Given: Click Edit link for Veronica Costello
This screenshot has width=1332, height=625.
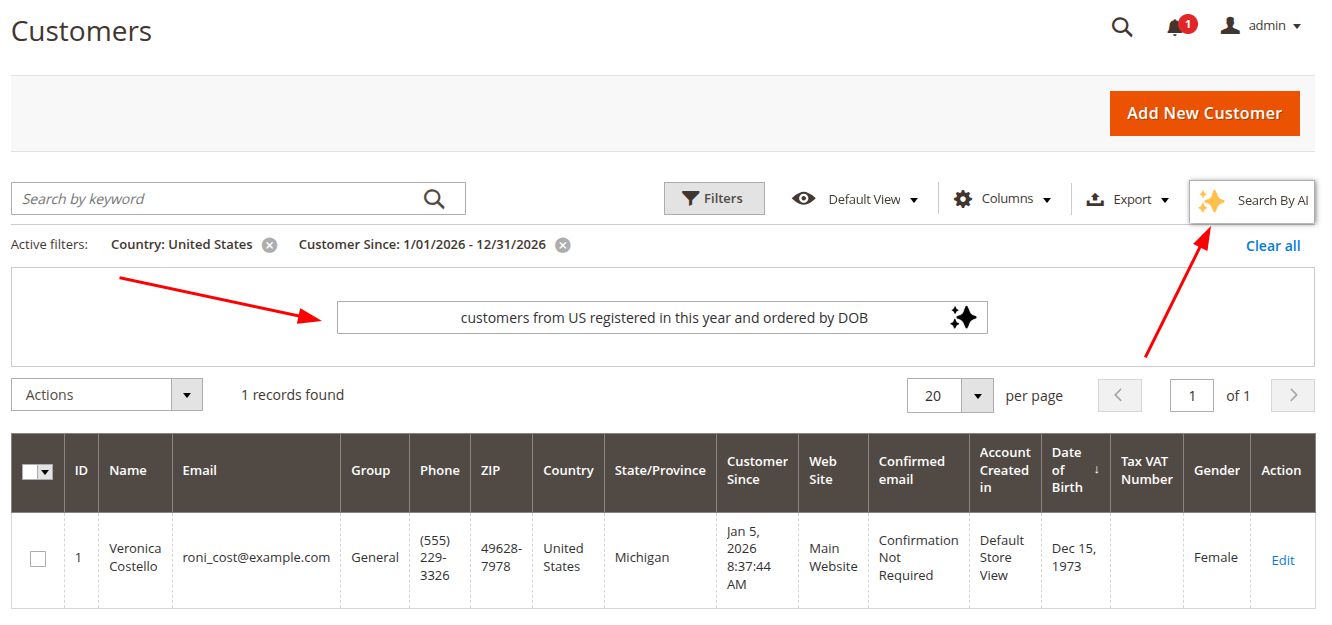Looking at the screenshot, I should pos(1283,560).
